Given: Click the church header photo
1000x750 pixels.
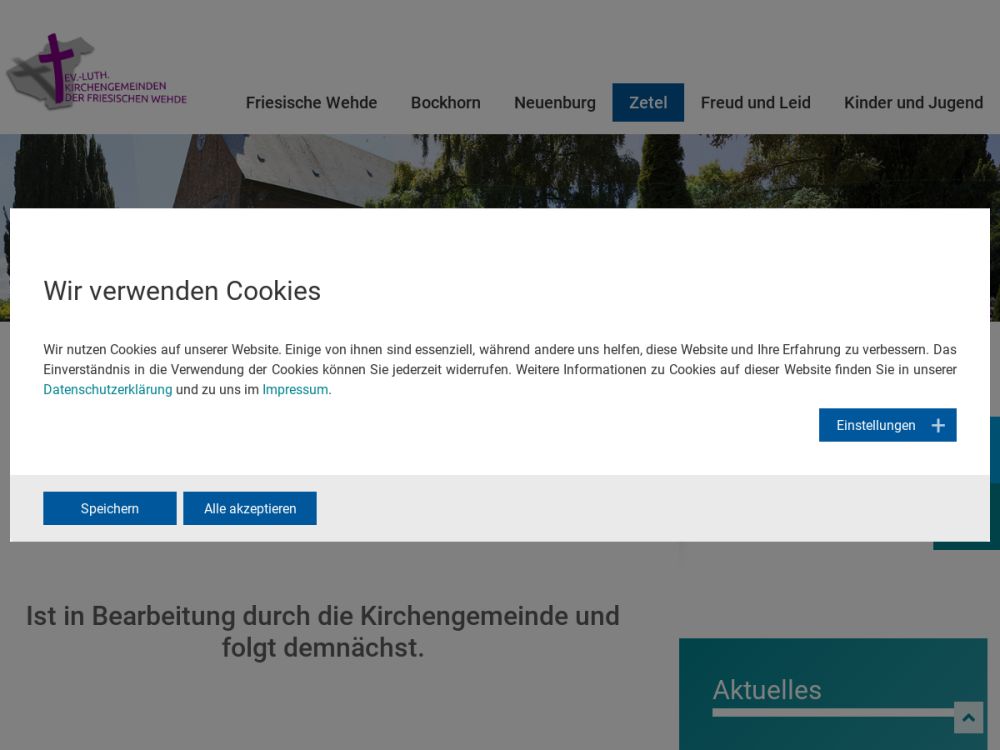Looking at the screenshot, I should [x=500, y=170].
